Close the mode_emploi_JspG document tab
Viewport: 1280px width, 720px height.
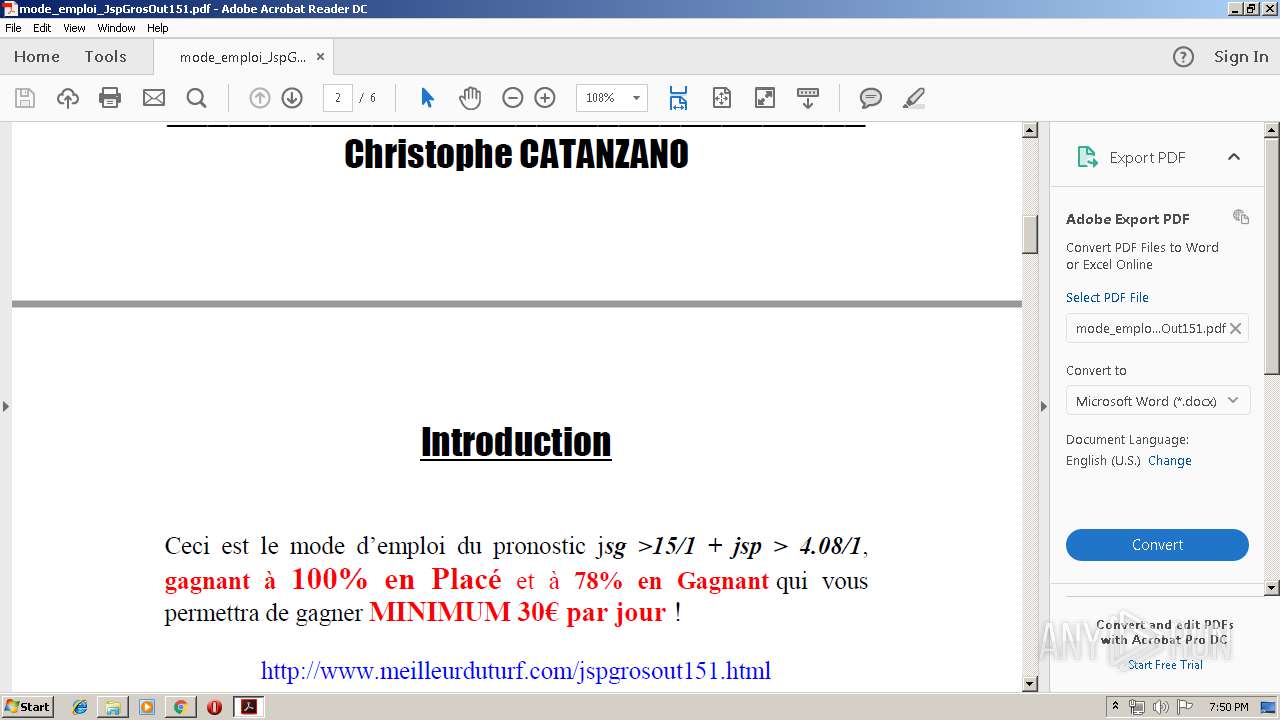click(321, 57)
